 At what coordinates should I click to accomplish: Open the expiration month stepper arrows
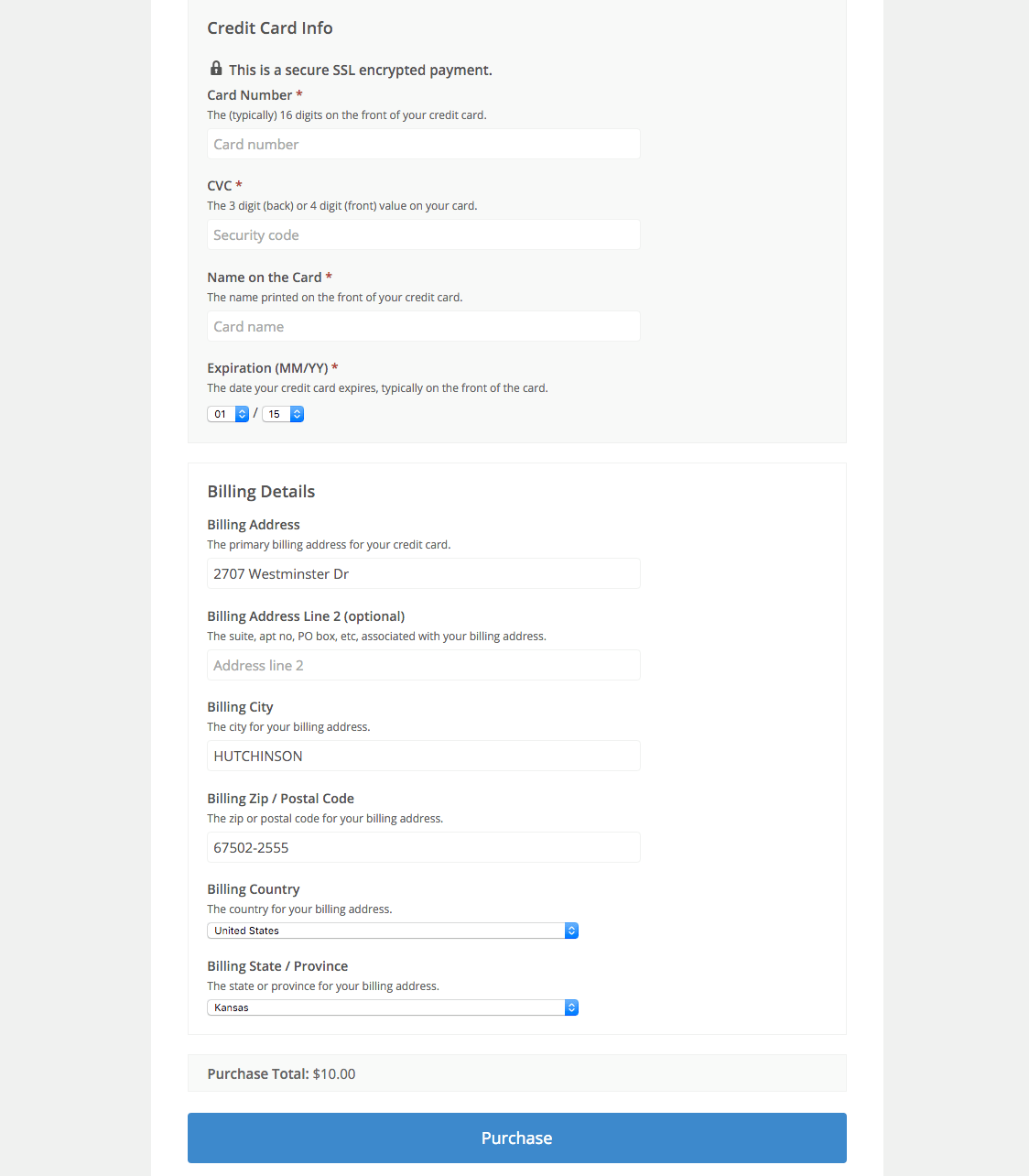tap(241, 413)
